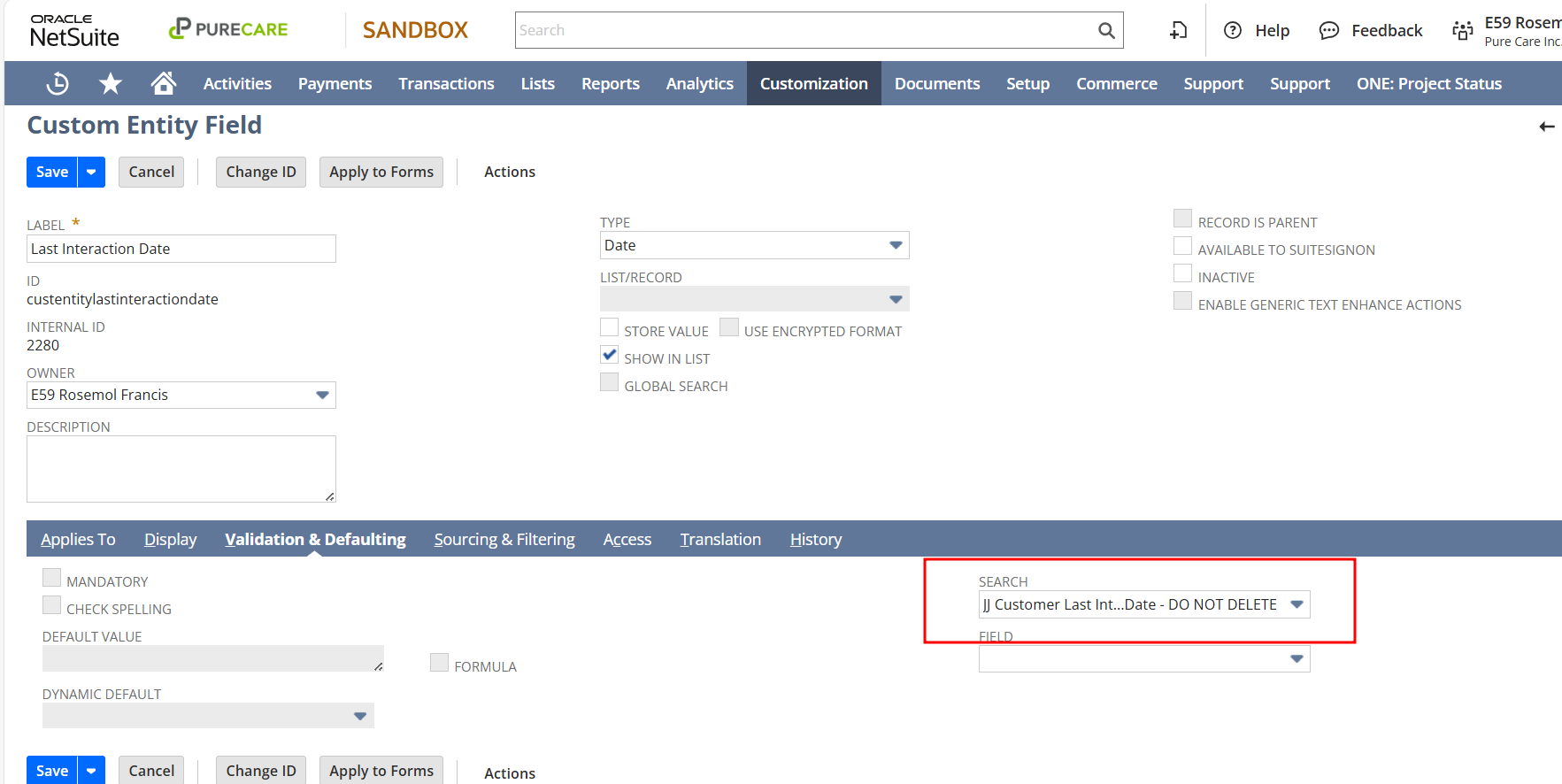Open the Customization menu

coord(813,83)
